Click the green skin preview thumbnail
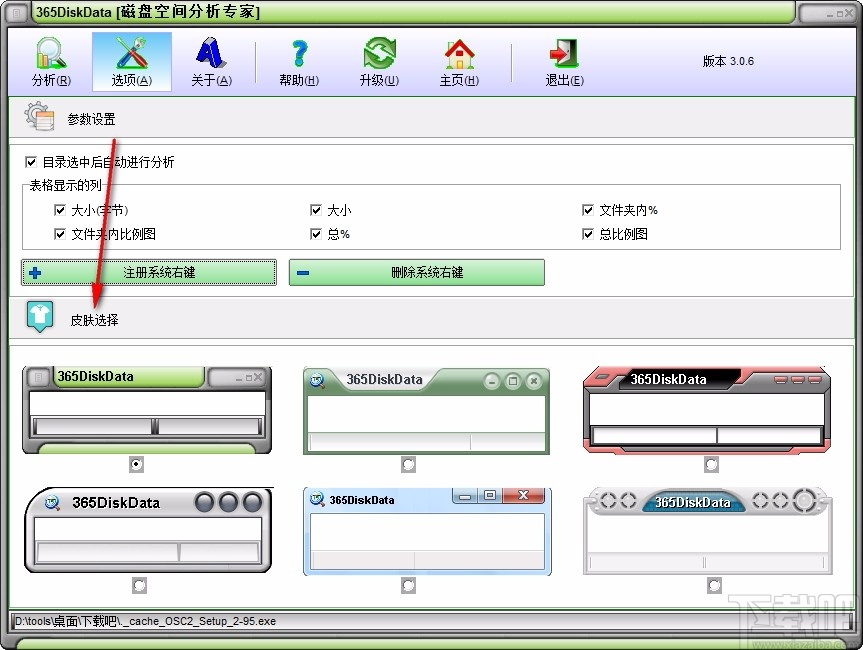The height and width of the screenshot is (650, 863). click(x=147, y=410)
